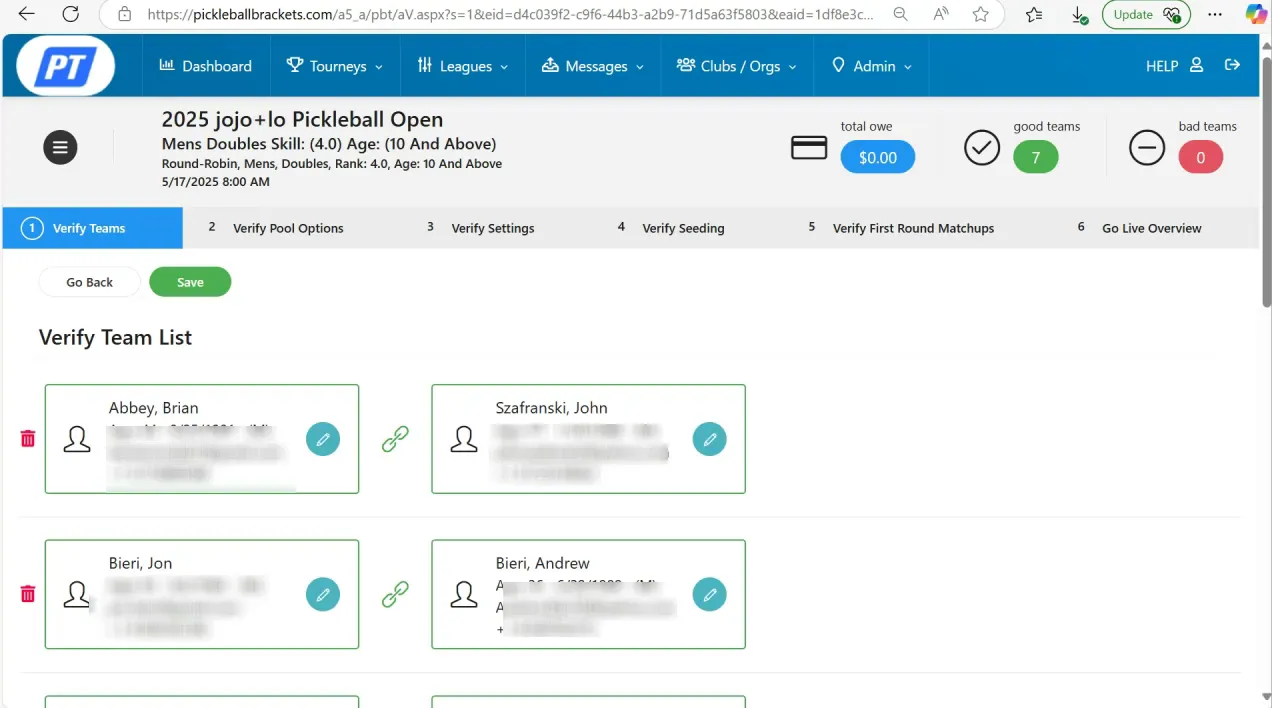Open the downloads icon
Image resolution: width=1272 pixels, height=708 pixels.
(1078, 14)
